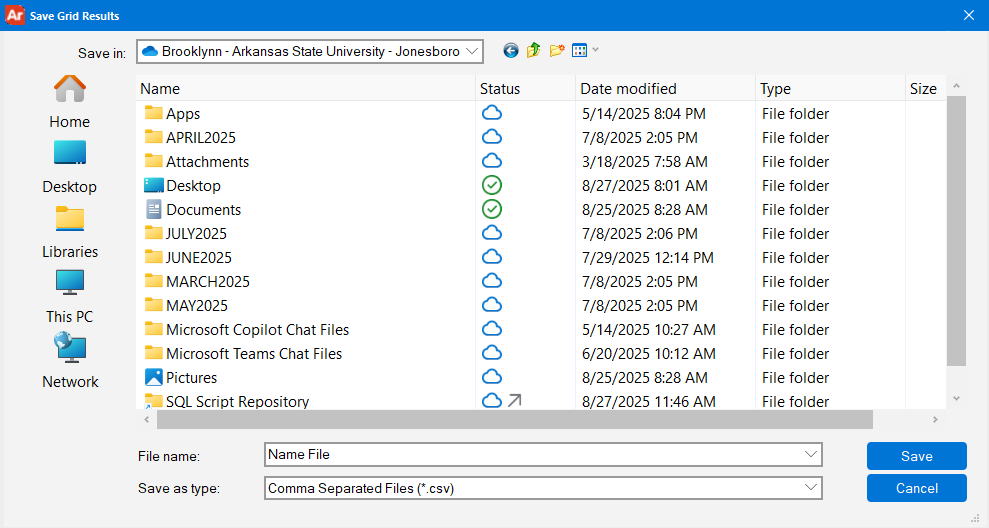Click cloud status icon for JUNE2025
Viewport: 989px width, 528px height.
tap(492, 257)
